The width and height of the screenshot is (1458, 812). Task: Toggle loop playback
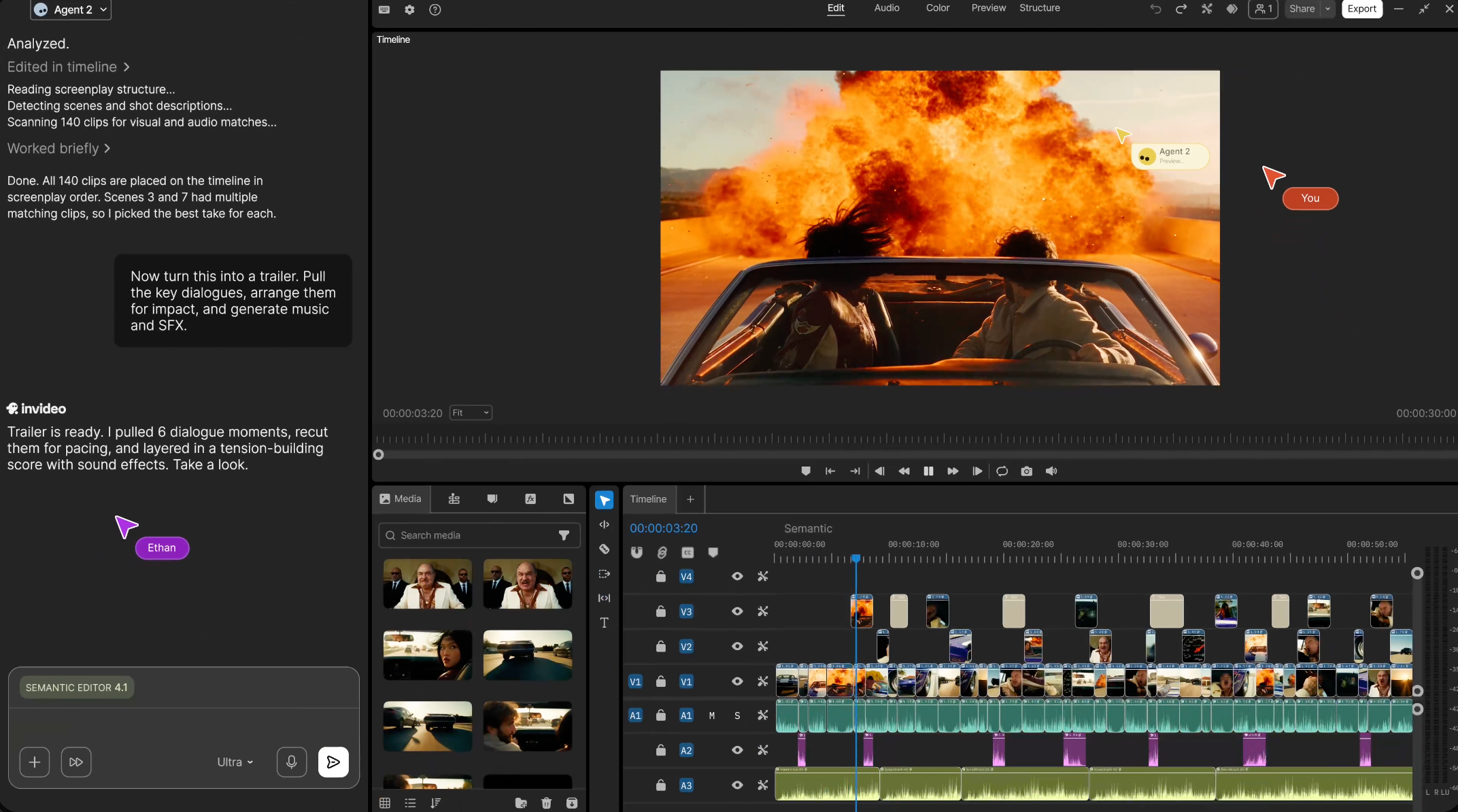(1002, 471)
